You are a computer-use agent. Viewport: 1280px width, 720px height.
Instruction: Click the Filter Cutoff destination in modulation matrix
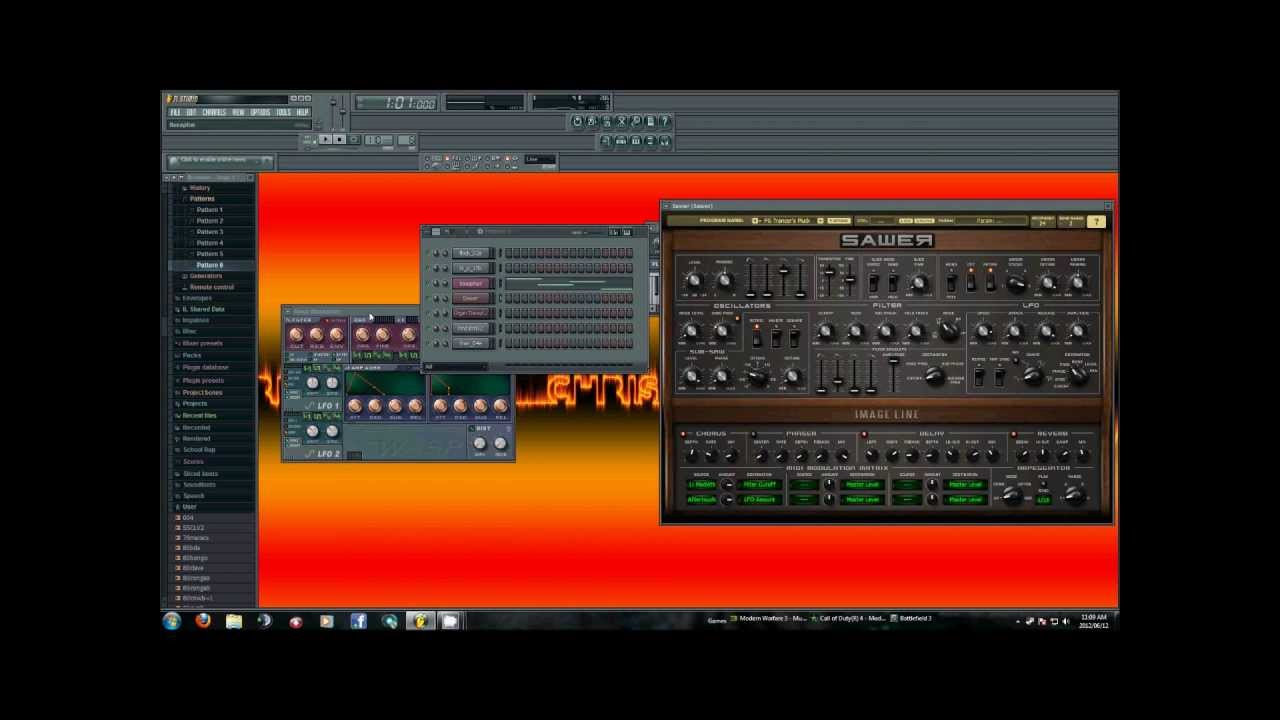point(759,485)
